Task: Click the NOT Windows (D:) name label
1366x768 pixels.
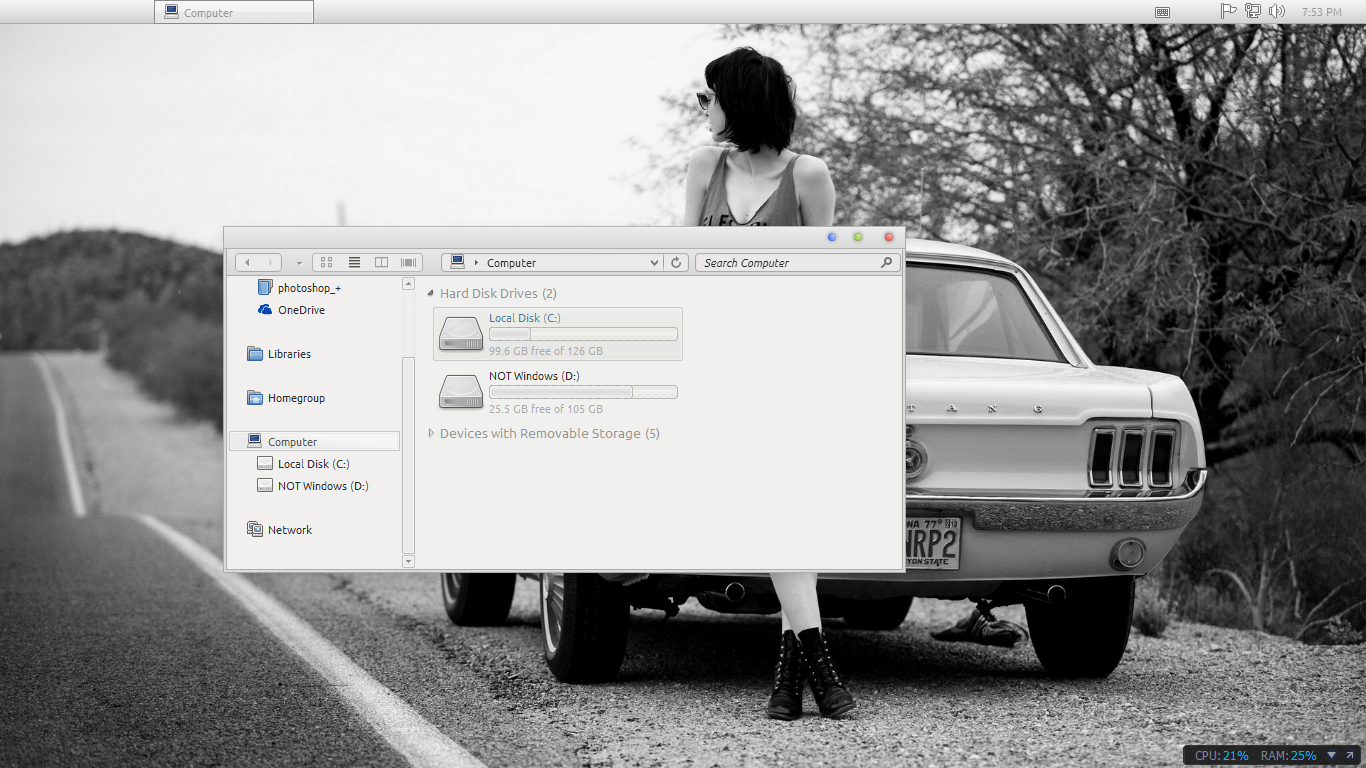Action: point(534,376)
